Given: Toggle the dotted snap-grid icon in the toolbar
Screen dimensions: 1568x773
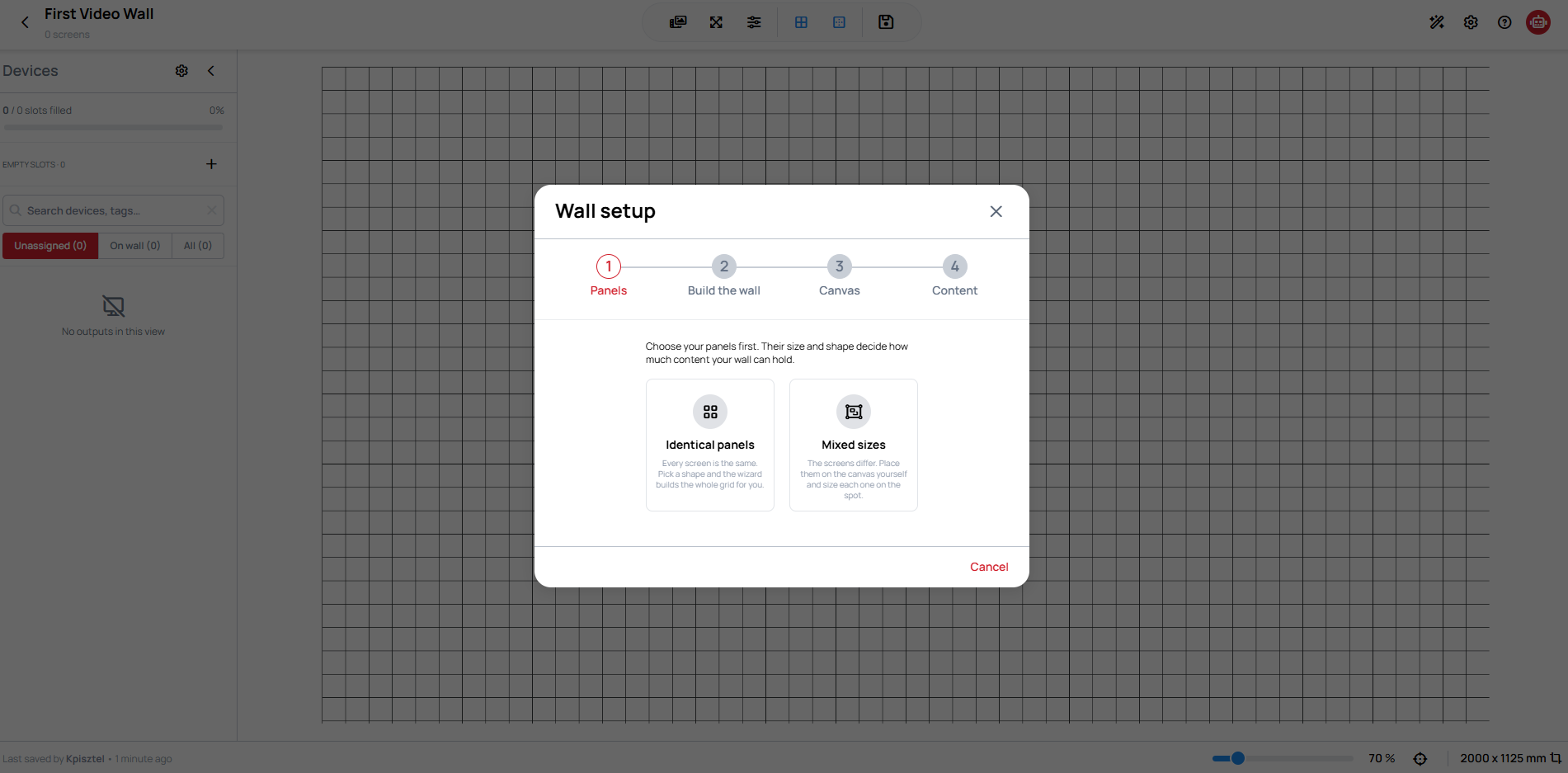Looking at the screenshot, I should [839, 22].
